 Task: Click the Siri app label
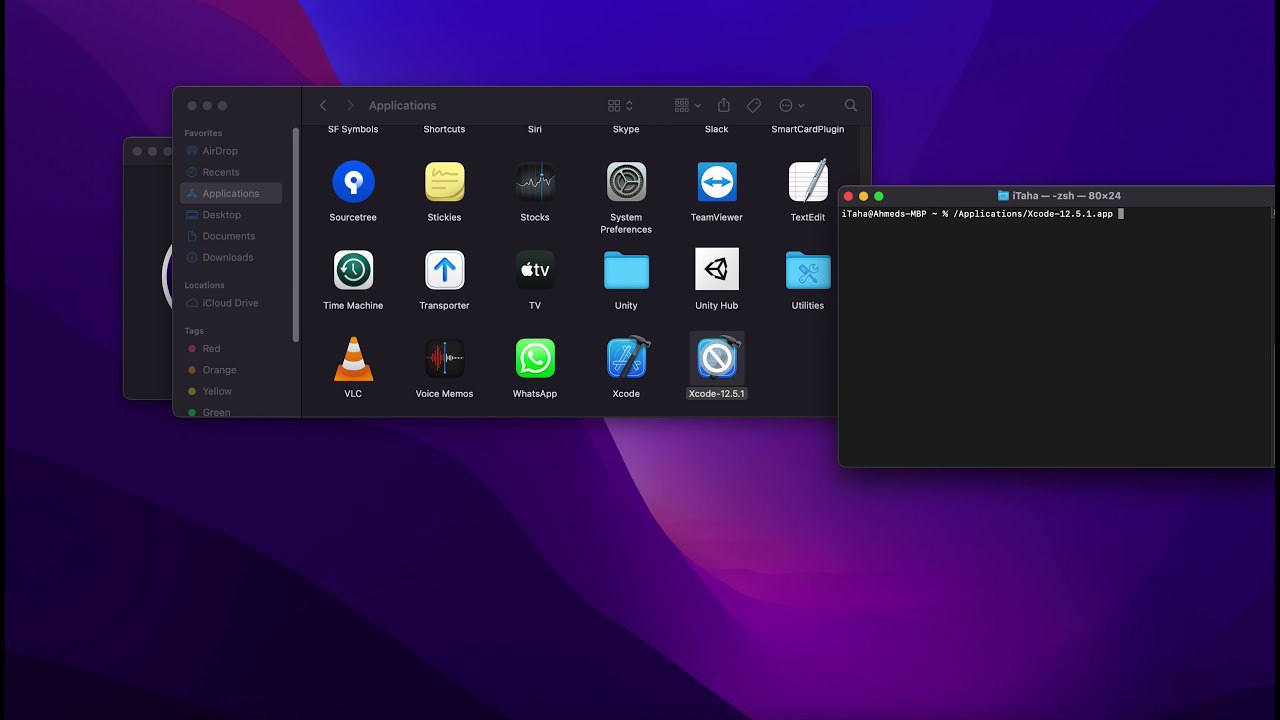(x=535, y=129)
